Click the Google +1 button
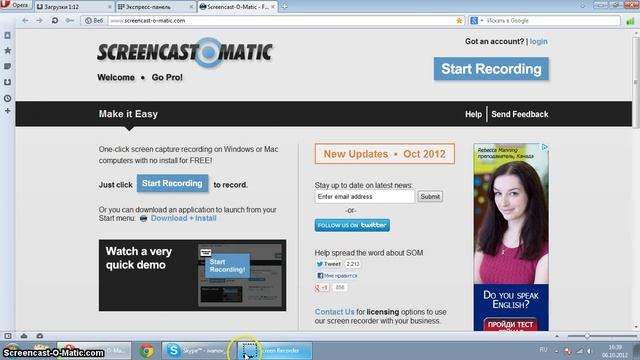This screenshot has width=640, height=360. (x=322, y=287)
